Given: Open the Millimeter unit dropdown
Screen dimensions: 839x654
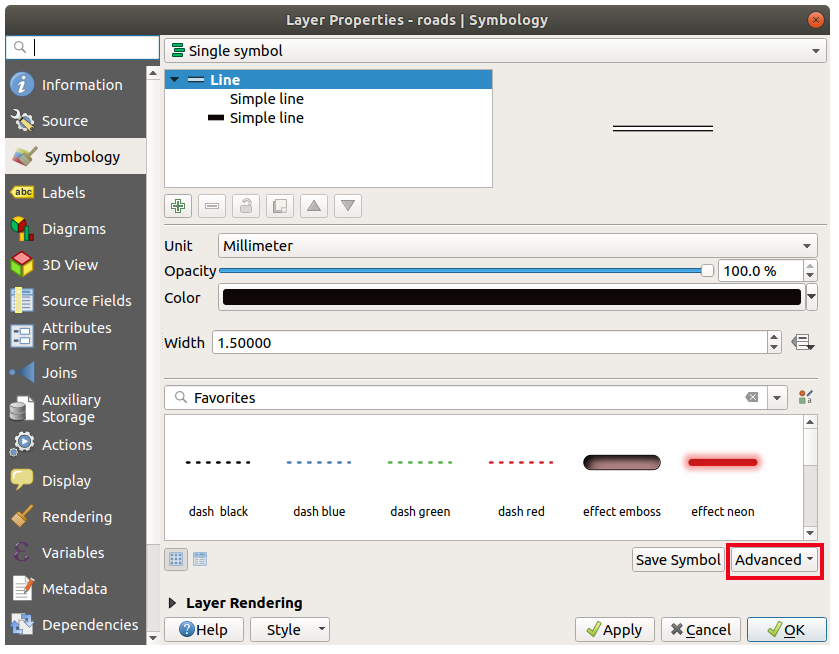Looking at the screenshot, I should tap(517, 246).
